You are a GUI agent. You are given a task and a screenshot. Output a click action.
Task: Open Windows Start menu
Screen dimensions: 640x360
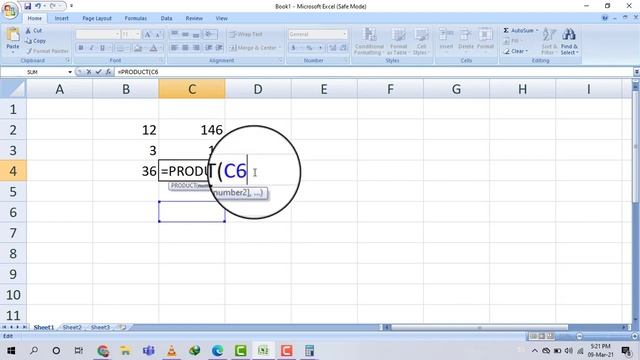(x=11, y=351)
